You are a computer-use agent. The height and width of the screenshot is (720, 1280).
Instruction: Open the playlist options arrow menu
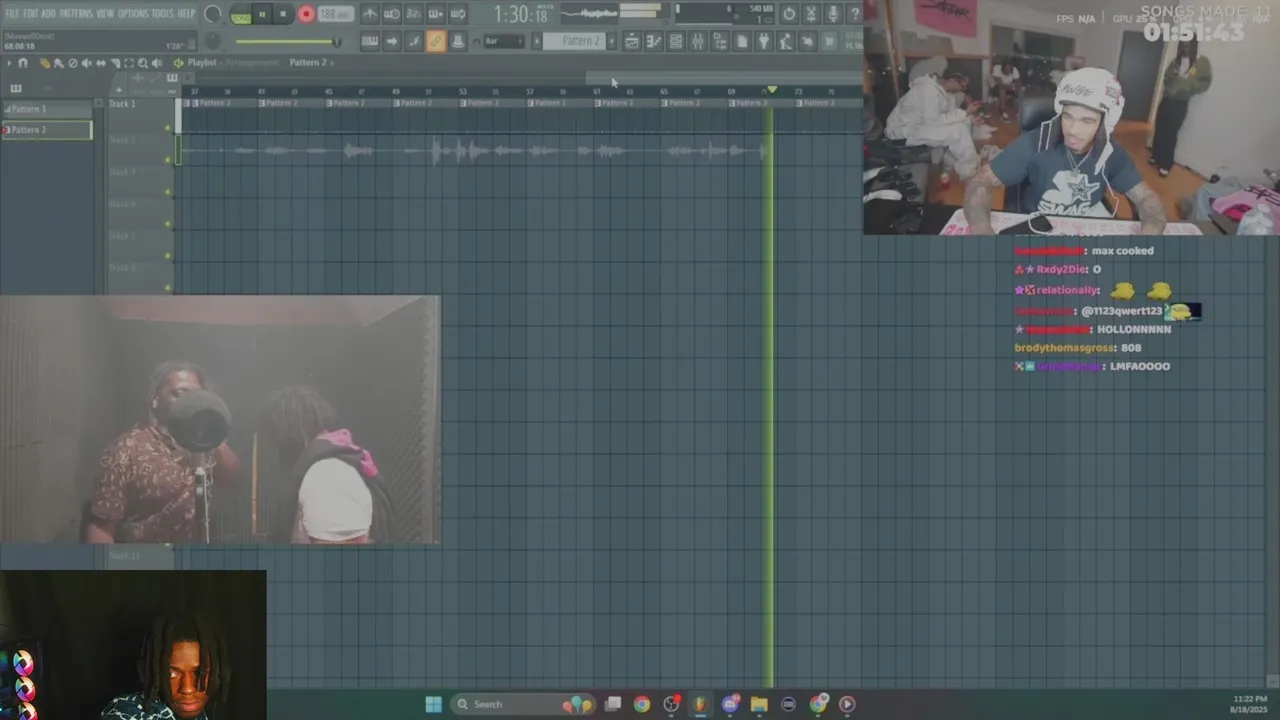[9, 63]
